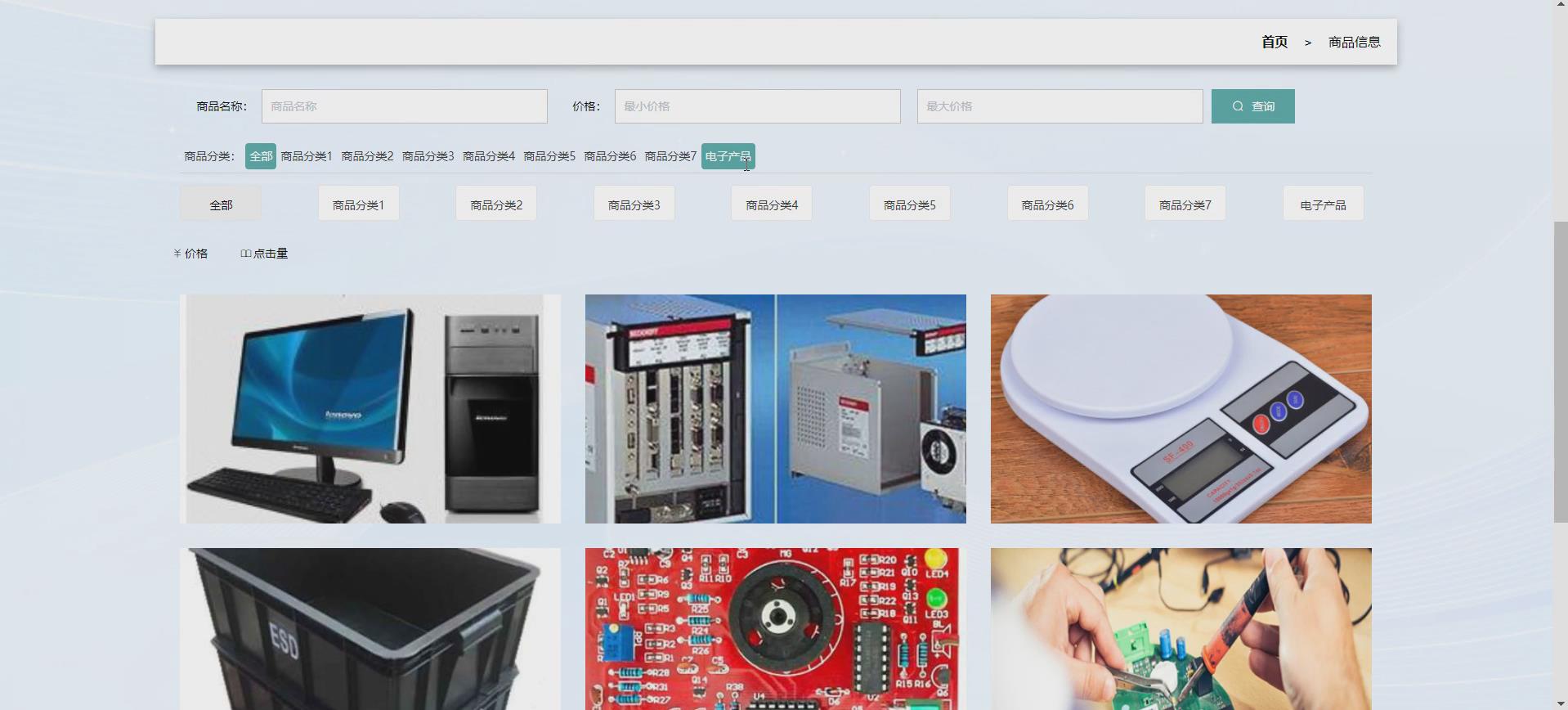The width and height of the screenshot is (1568, 710).
Task: Choose the 商品分类7 text tag in filter line
Action: (670, 156)
